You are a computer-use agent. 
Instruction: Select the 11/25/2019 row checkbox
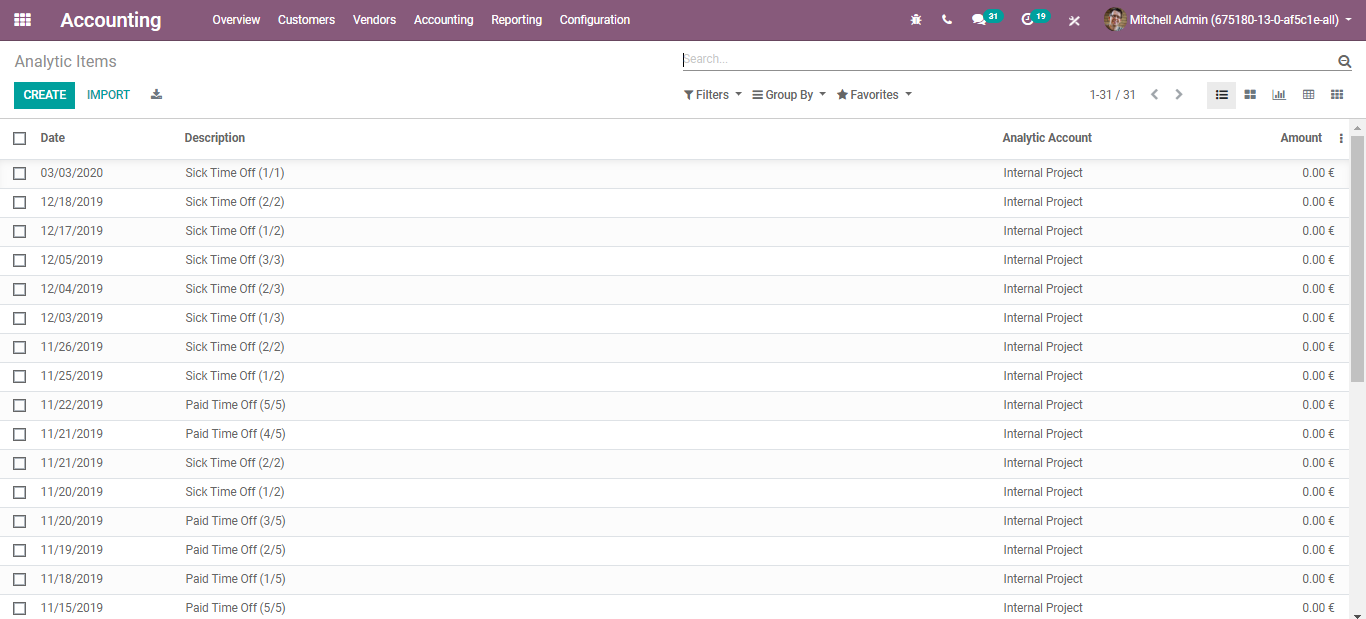coord(20,376)
